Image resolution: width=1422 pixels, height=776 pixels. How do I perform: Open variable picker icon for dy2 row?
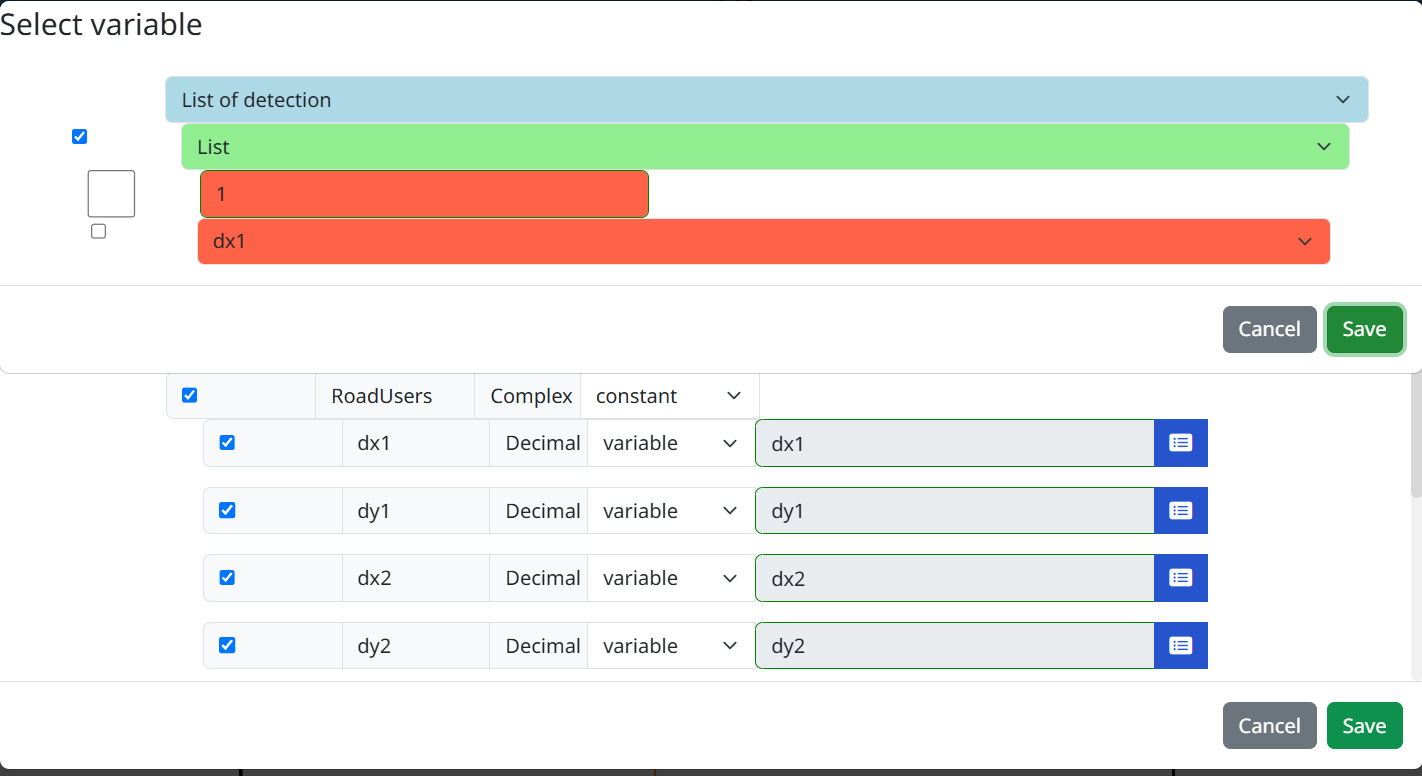[x=1181, y=646]
